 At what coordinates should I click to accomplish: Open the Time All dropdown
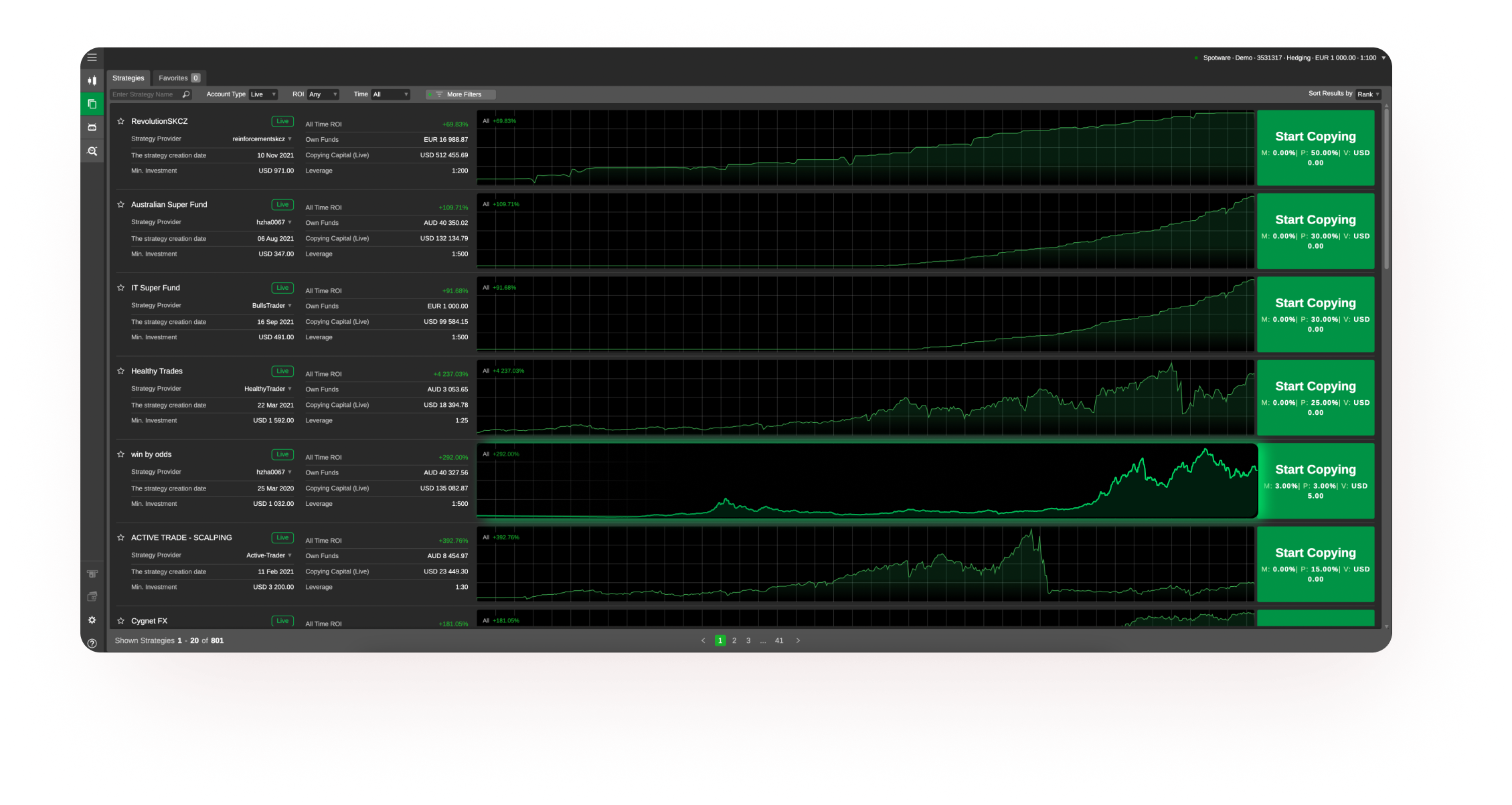pos(390,94)
